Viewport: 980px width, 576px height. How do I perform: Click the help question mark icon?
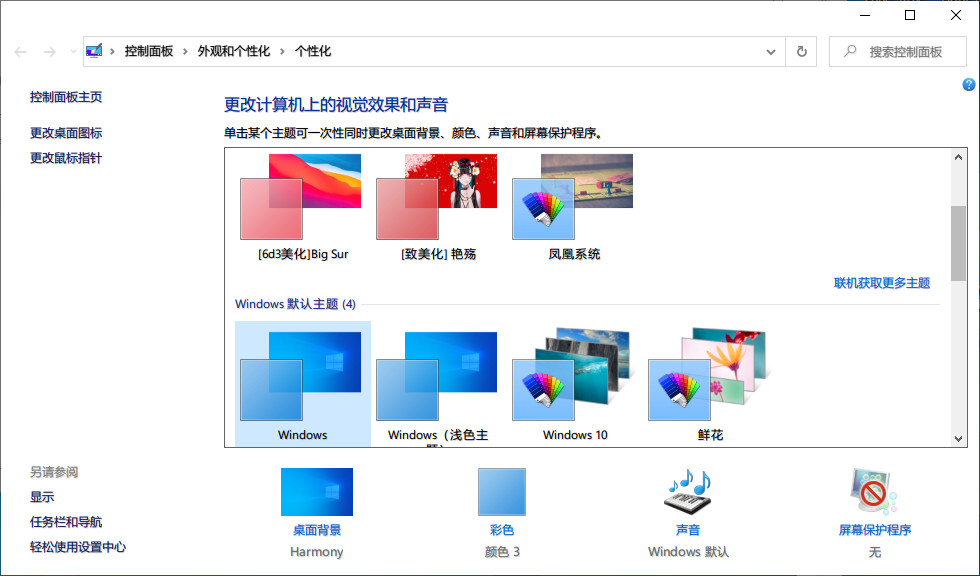(x=969, y=84)
